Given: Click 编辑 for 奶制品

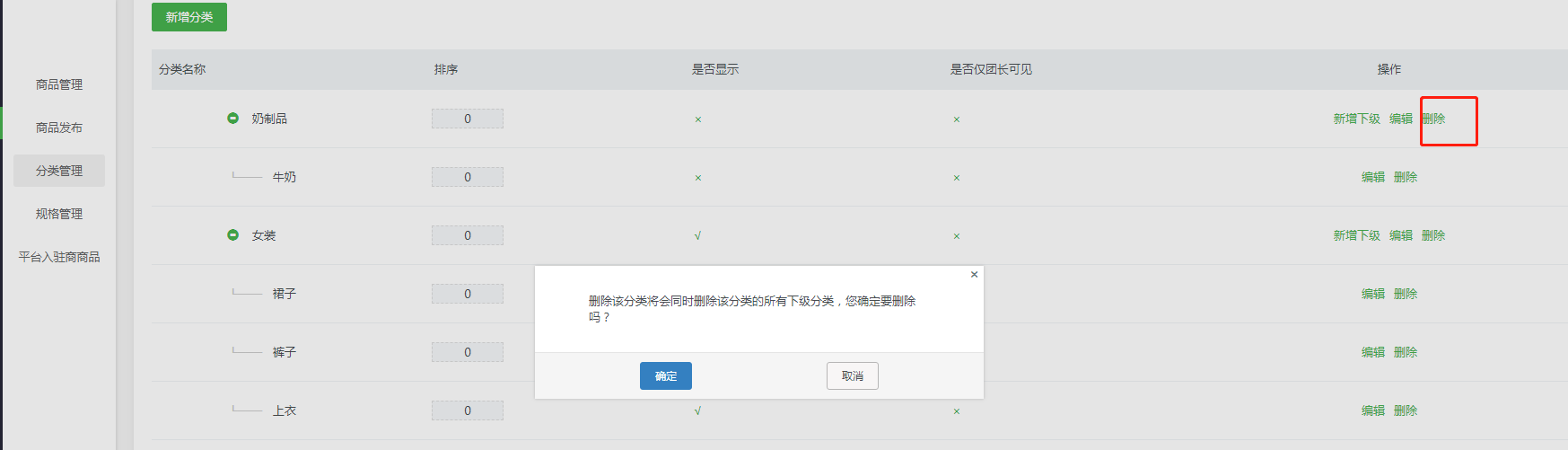Looking at the screenshot, I should 1401,119.
